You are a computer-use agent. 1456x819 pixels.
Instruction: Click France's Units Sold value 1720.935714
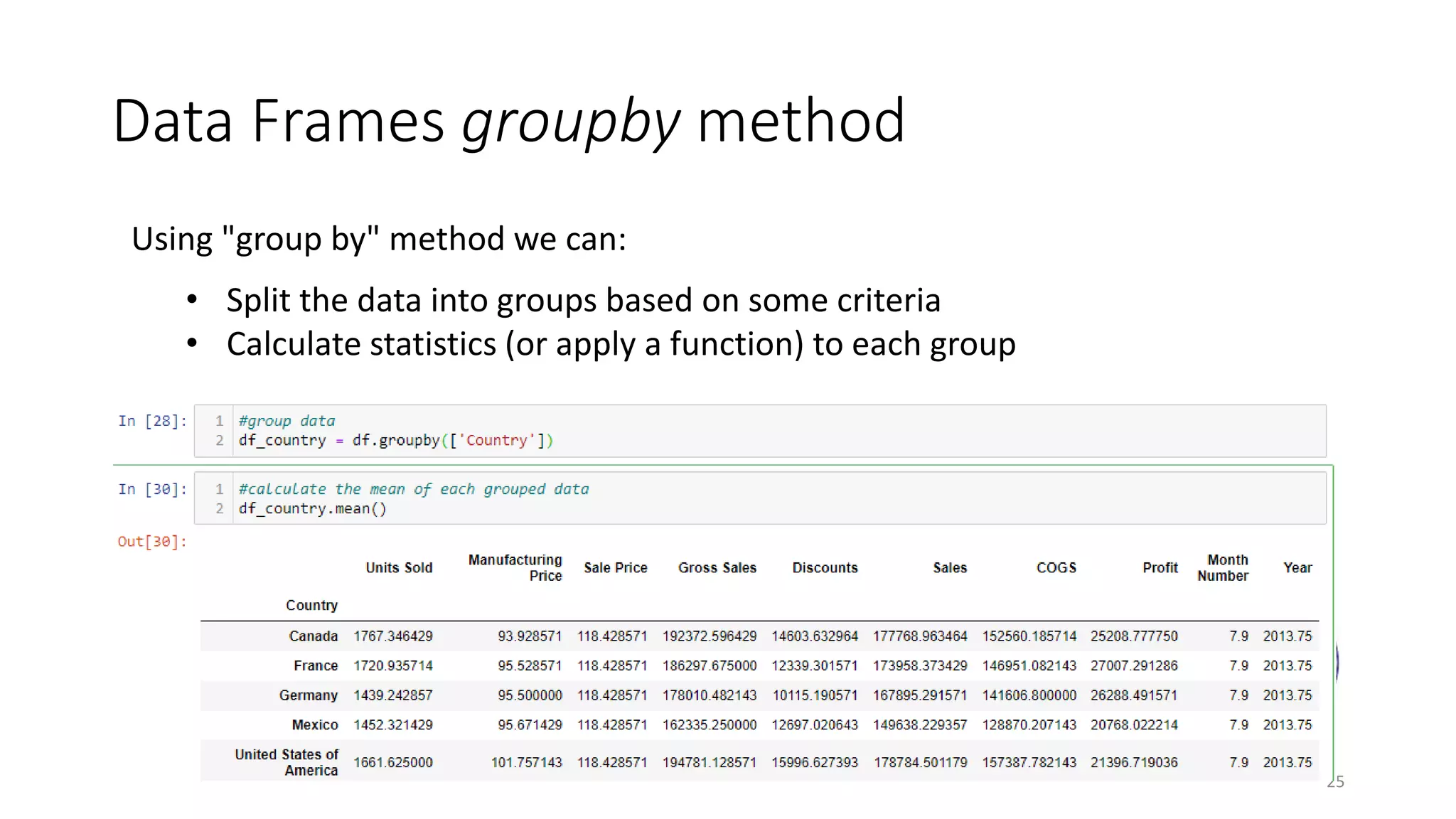393,666
